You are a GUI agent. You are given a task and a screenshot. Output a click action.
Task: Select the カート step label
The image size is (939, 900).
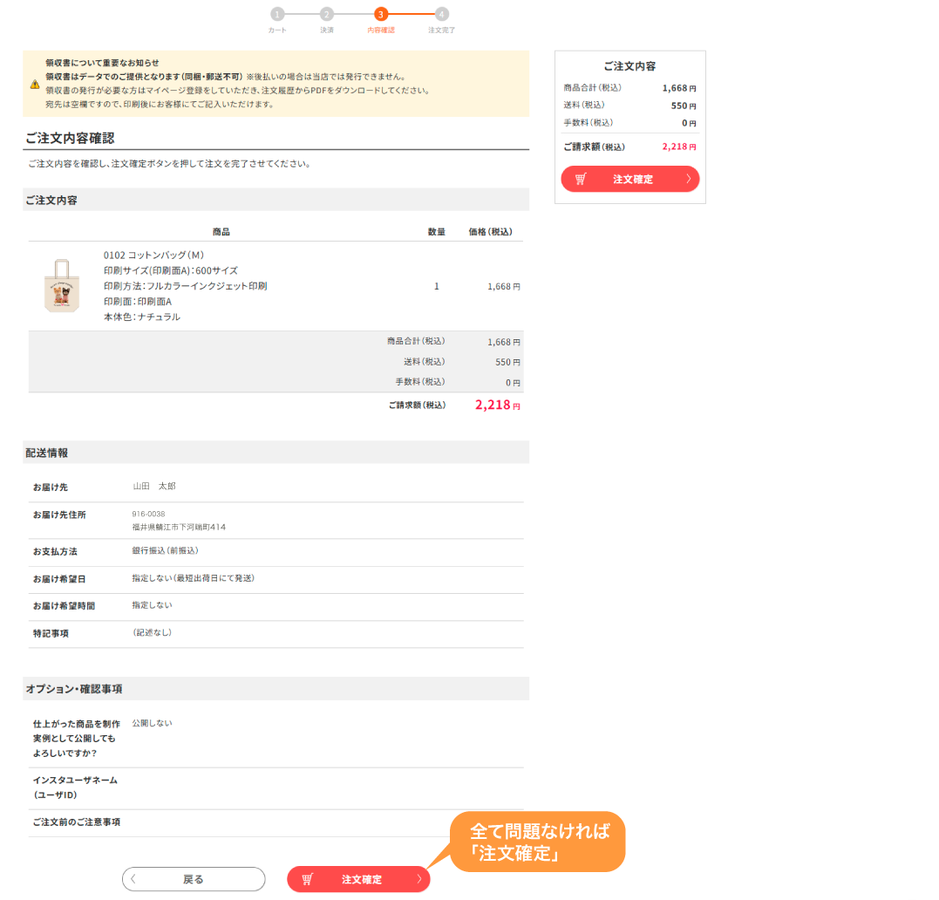[x=277, y=31]
